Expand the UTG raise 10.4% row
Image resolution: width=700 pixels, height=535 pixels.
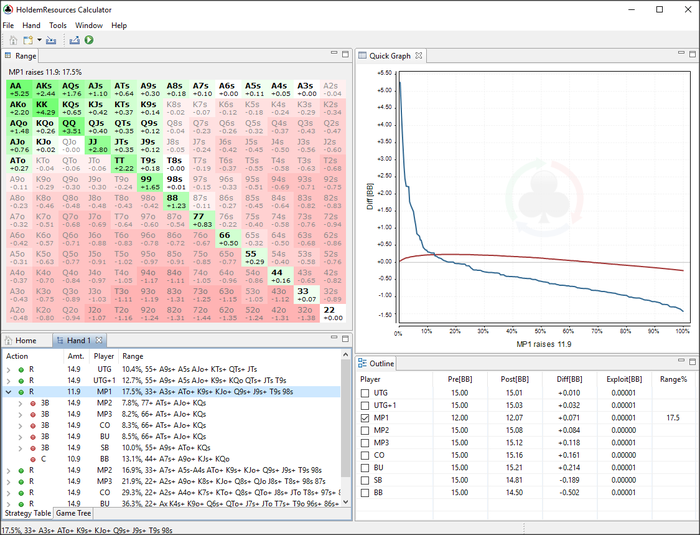pos(8,370)
